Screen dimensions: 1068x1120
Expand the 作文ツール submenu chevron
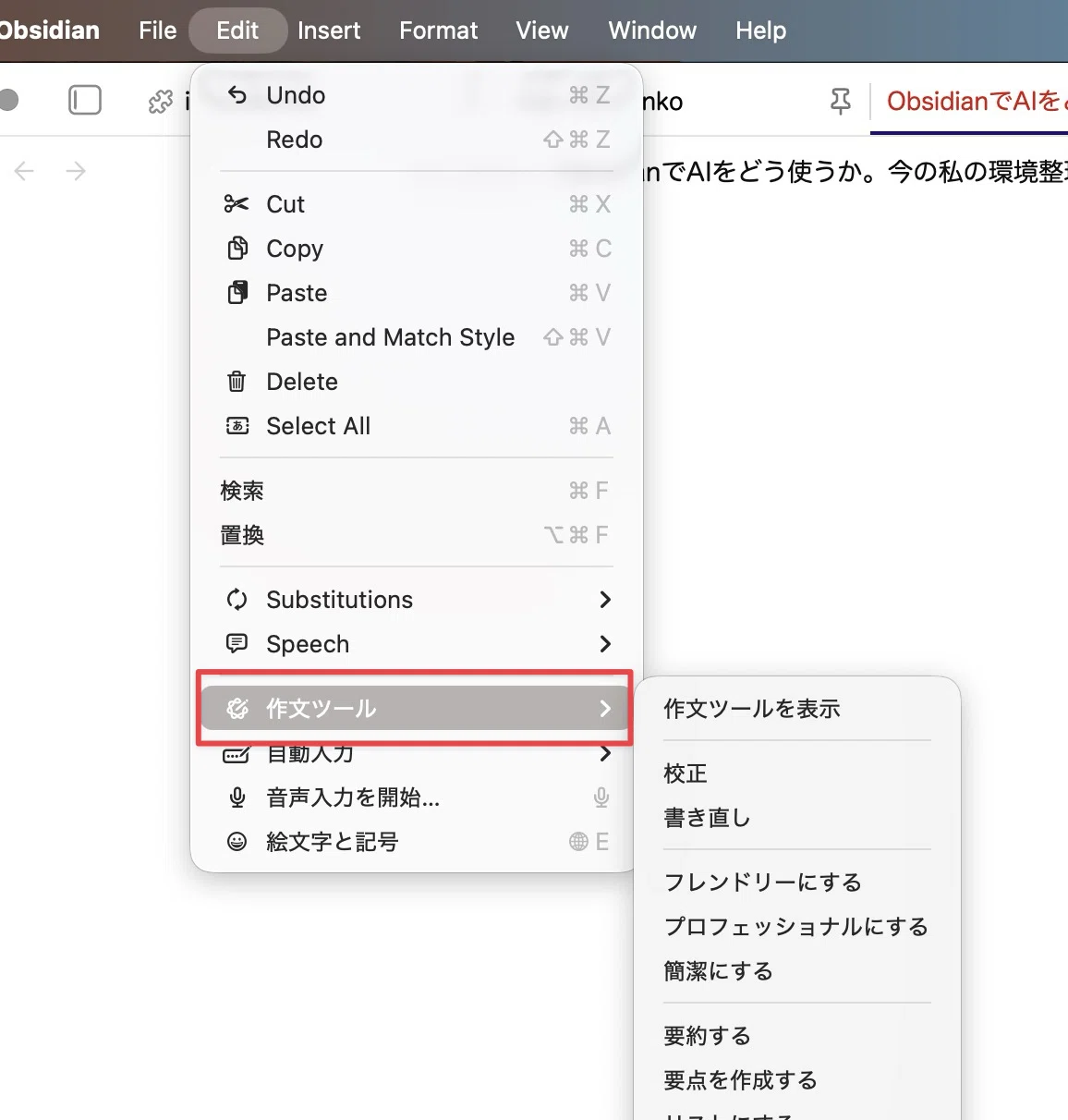coord(605,709)
